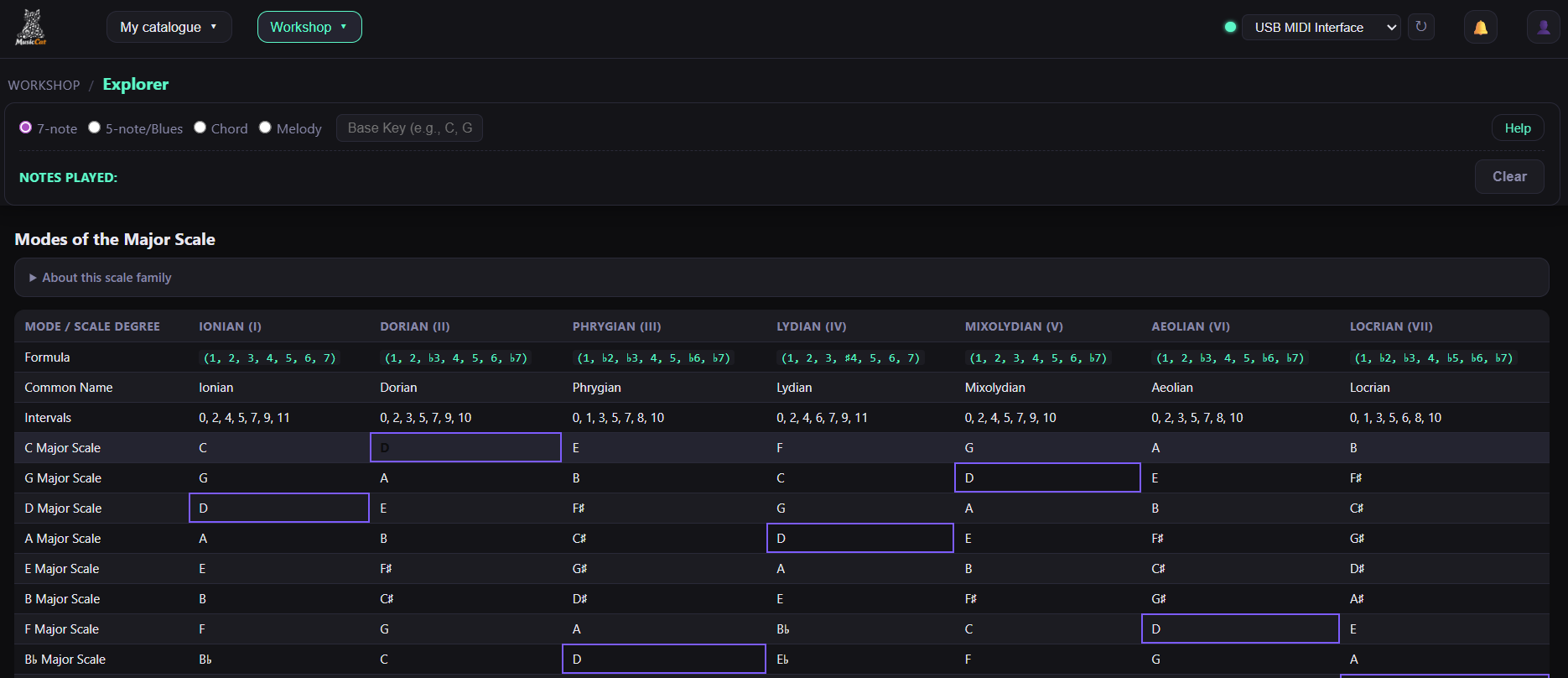
Task: Click the D Major Scale row label
Action: point(63,508)
